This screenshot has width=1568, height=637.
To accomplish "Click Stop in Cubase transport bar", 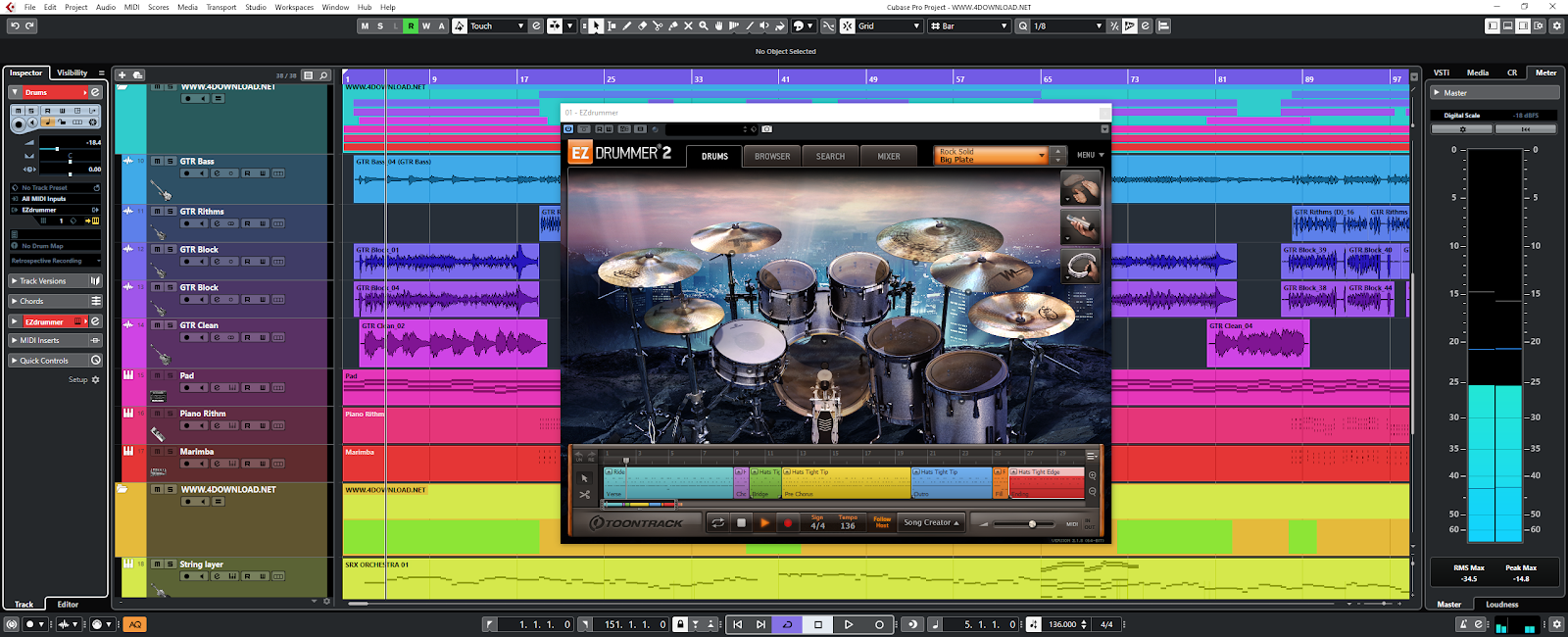I will 818,624.
